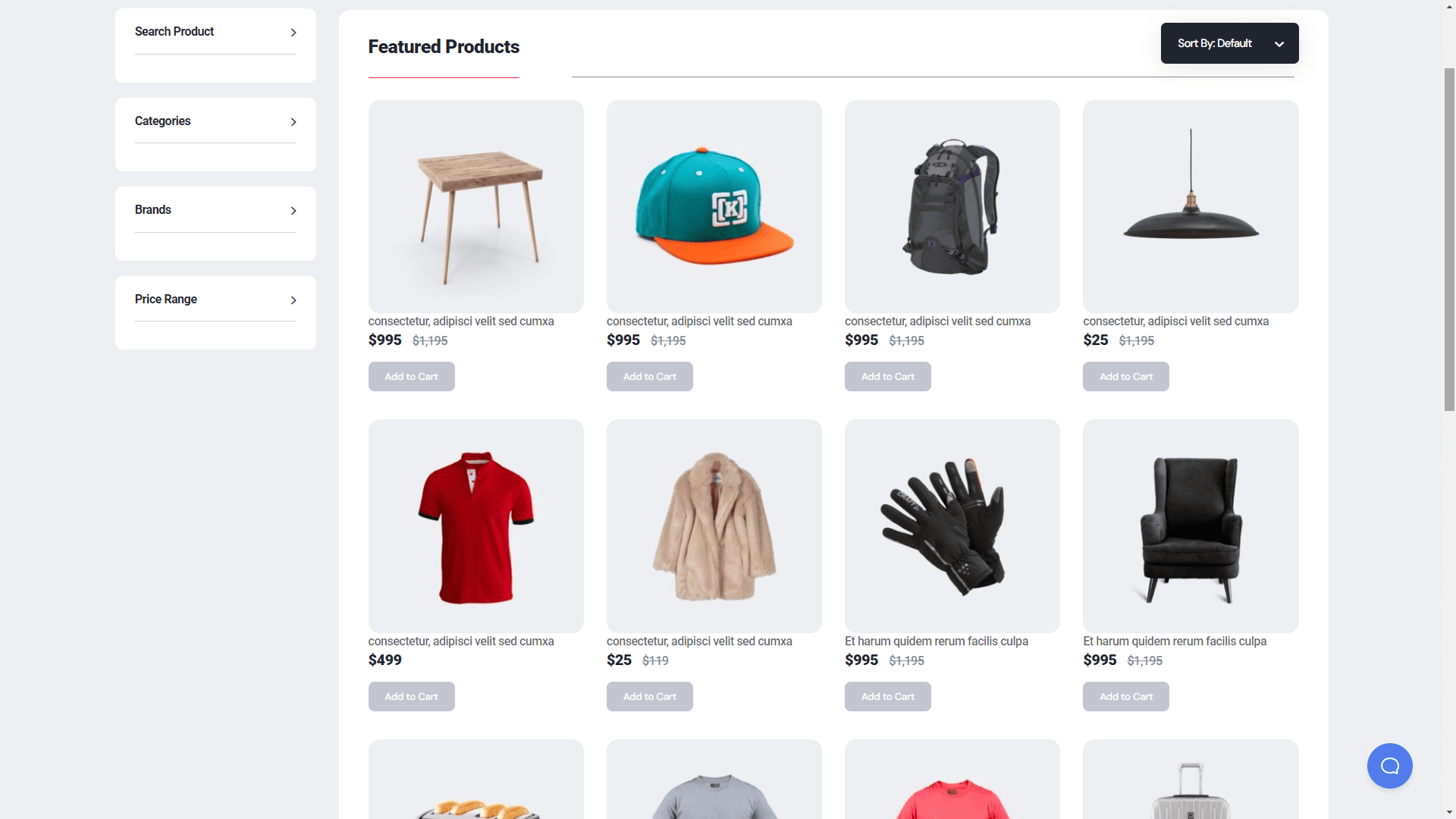Image resolution: width=1456 pixels, height=819 pixels.
Task: Expand the Brands filter chevron
Action: point(293,211)
